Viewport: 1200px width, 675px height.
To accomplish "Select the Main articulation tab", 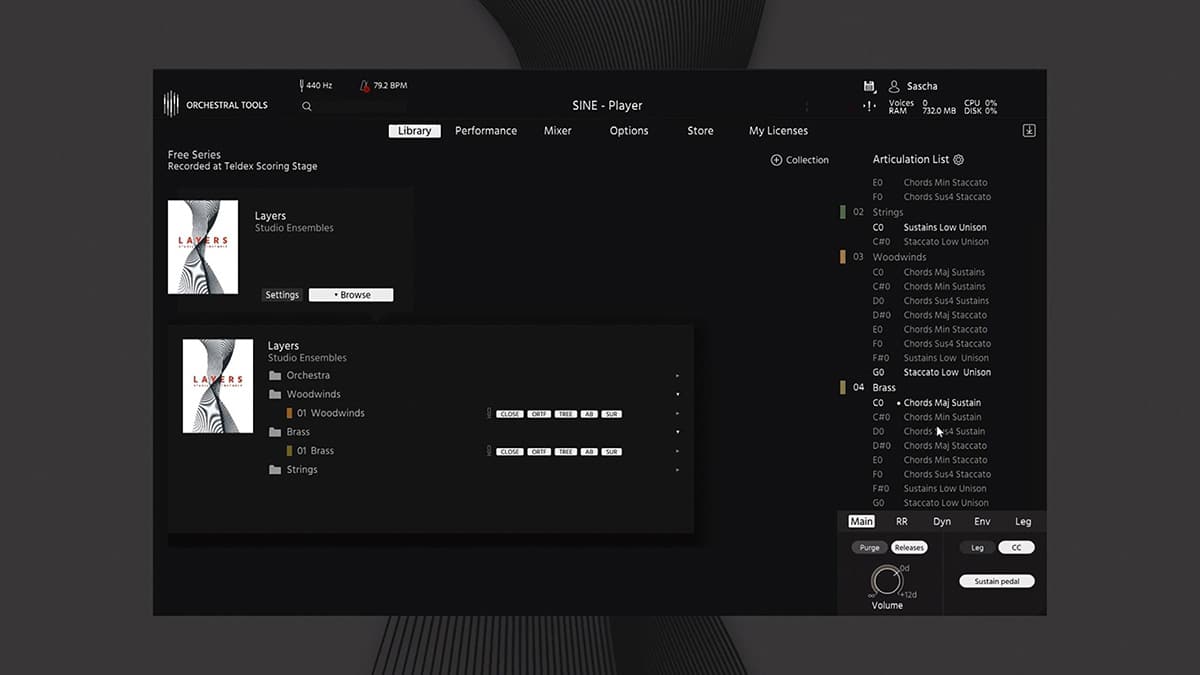I will 861,522.
